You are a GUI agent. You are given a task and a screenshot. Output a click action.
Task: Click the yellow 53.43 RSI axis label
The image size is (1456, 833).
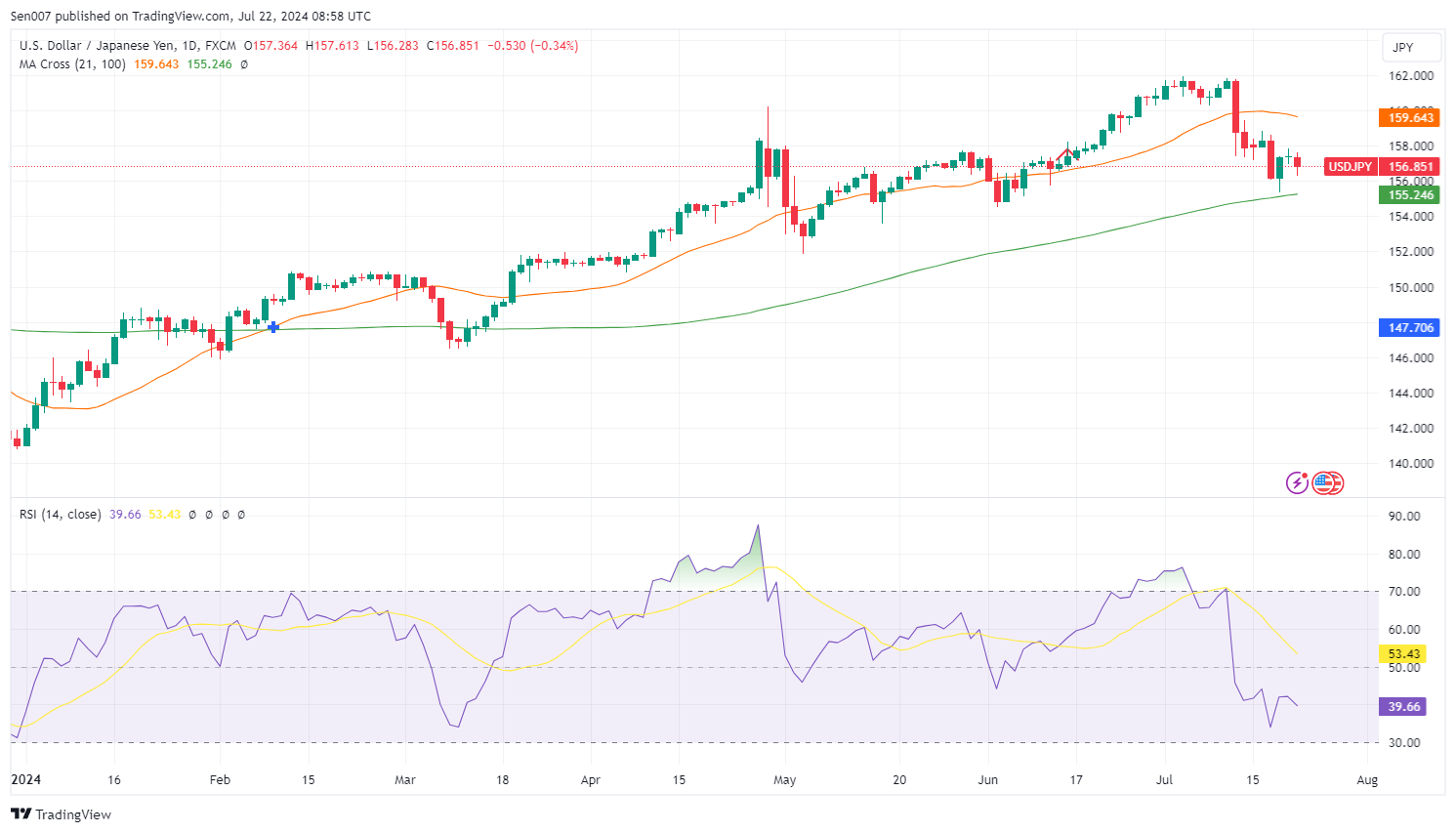[x=1403, y=654]
